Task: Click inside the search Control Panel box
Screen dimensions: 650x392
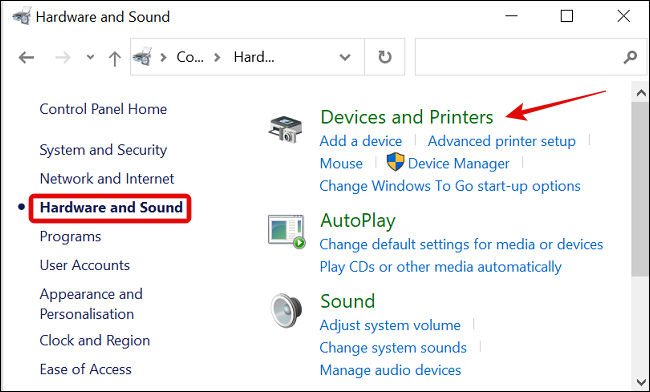Action: [x=518, y=57]
